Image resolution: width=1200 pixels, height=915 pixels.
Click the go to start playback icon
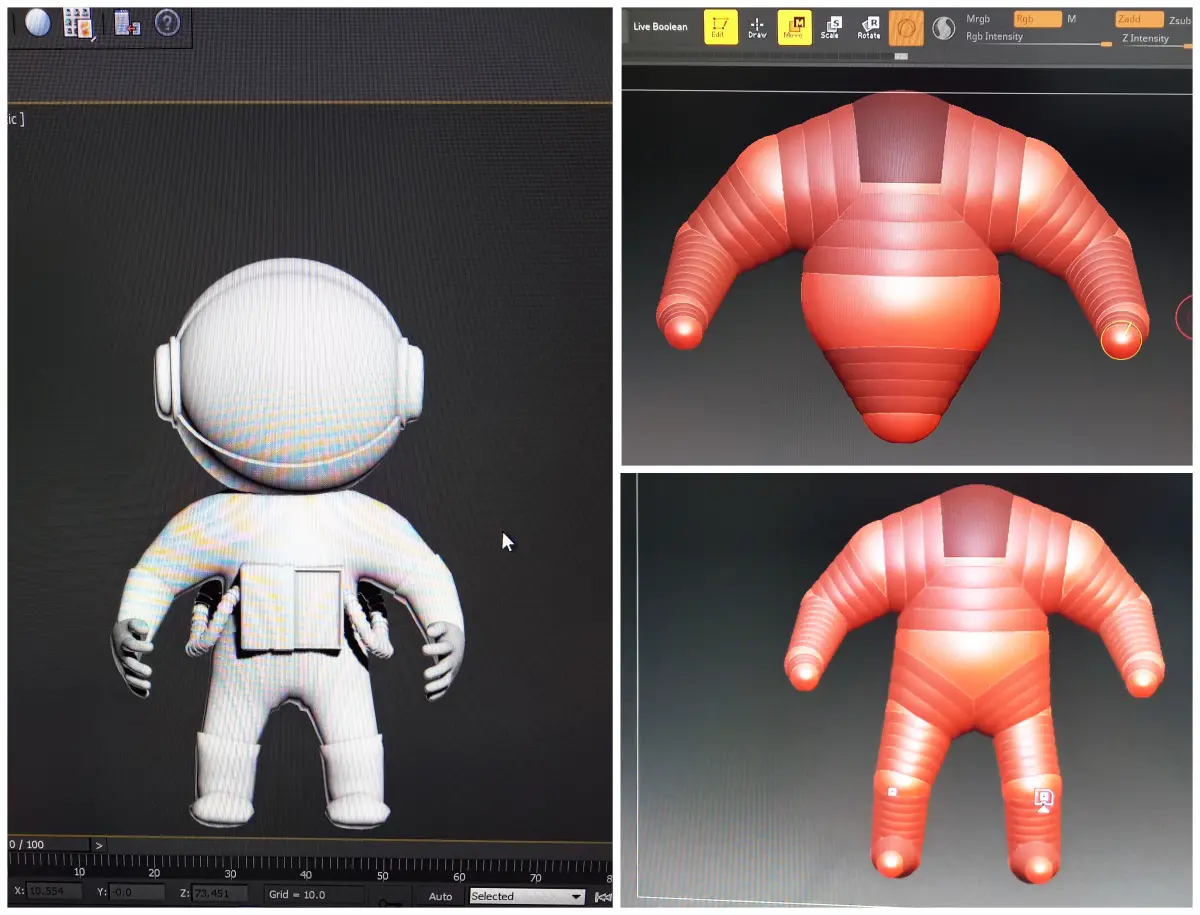click(x=603, y=897)
